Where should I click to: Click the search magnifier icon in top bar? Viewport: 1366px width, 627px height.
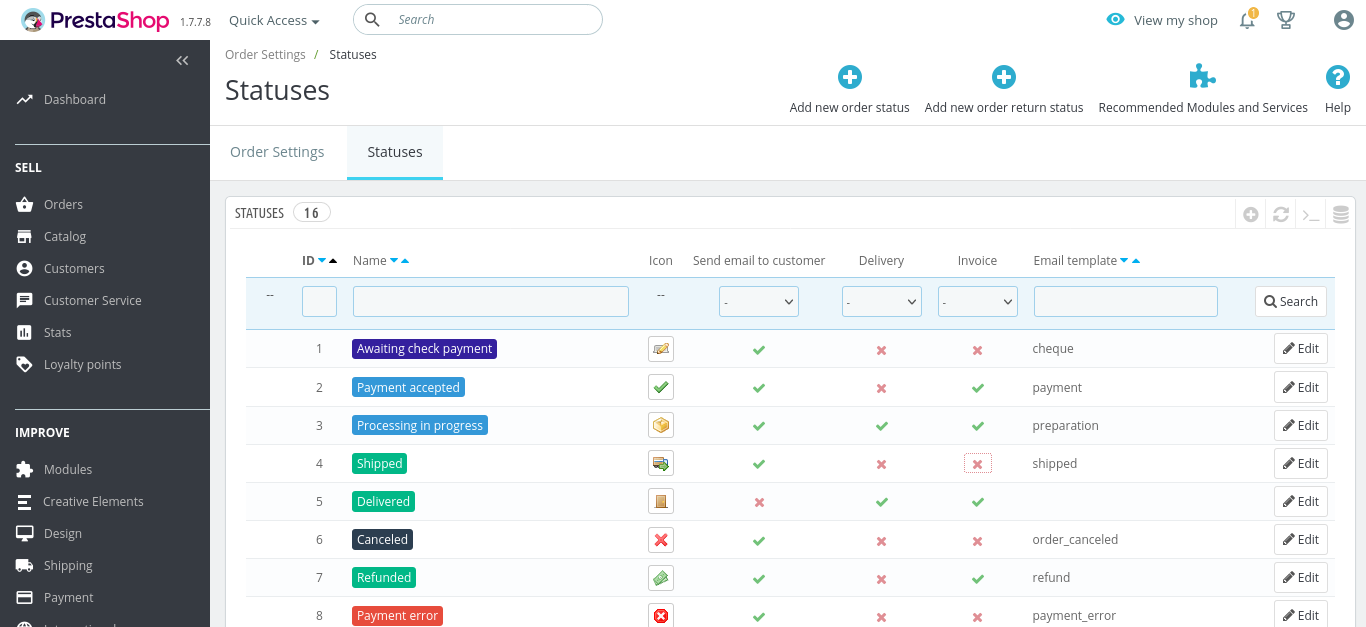click(372, 20)
